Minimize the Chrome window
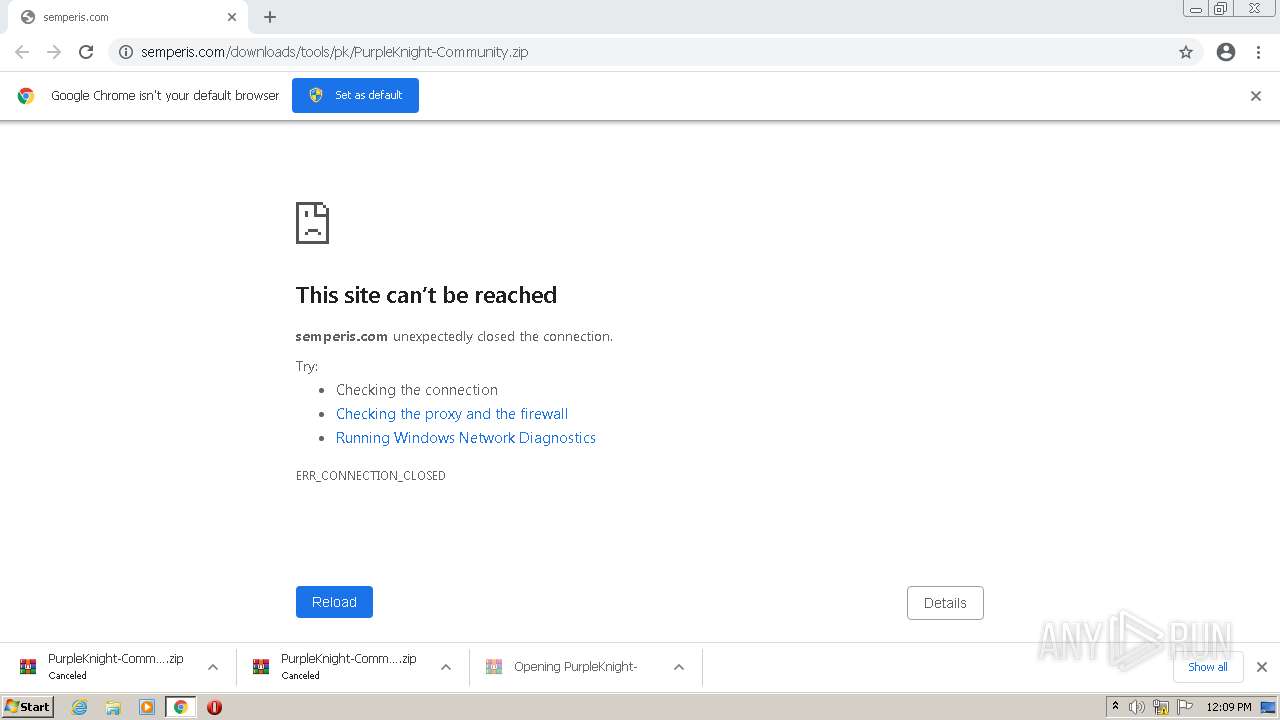The image size is (1280, 720). coord(1196,8)
